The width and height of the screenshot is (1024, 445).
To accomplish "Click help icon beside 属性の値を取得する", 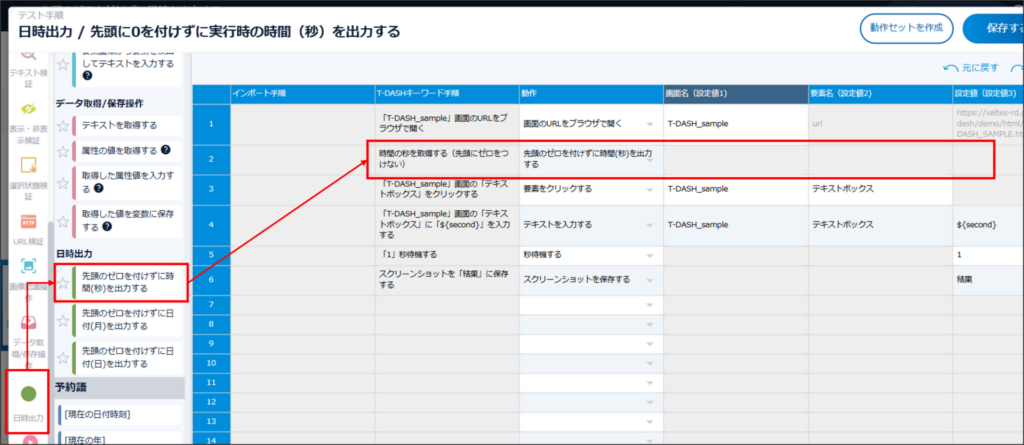I will pyautogui.click(x=165, y=151).
